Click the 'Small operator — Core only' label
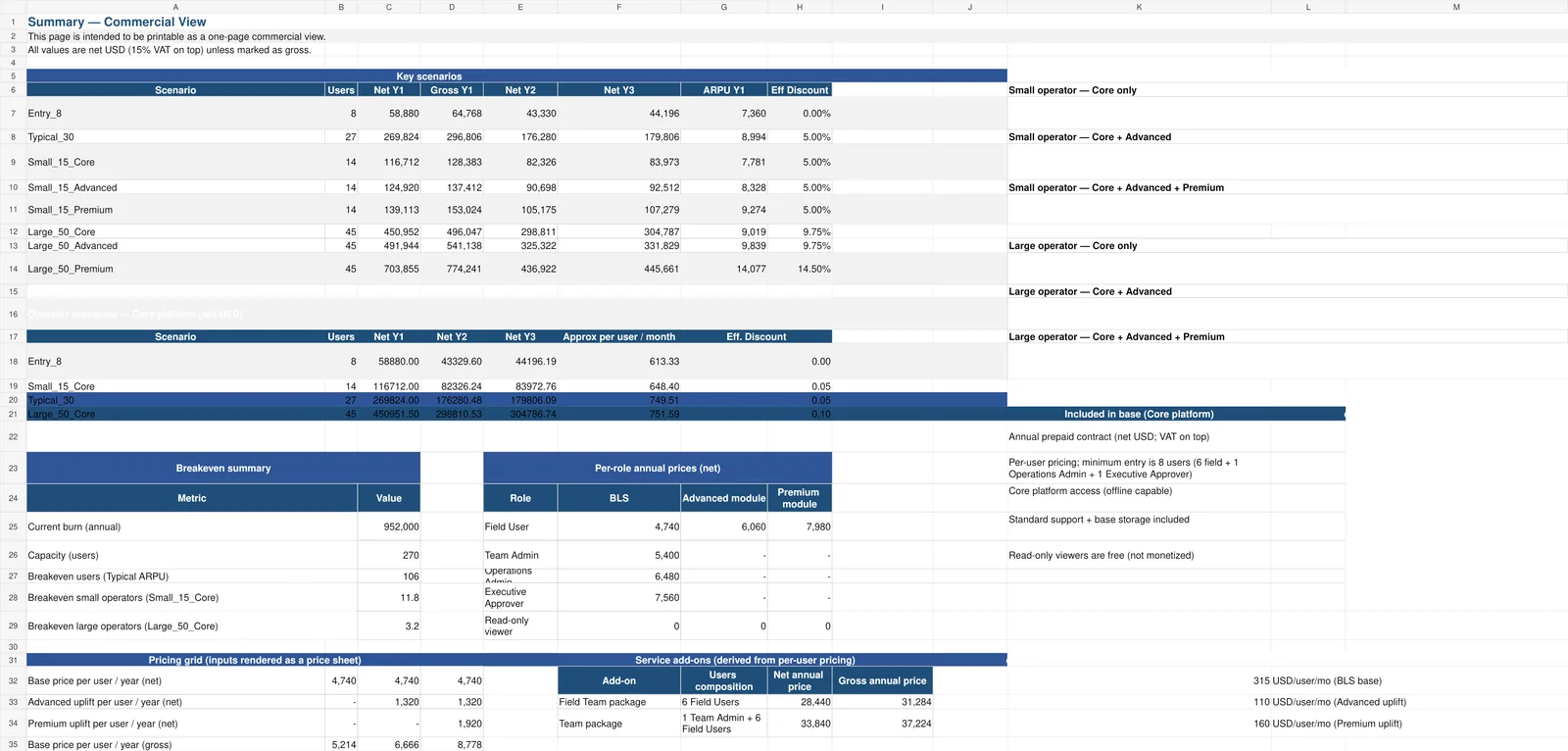Viewport: 1568px width, 751px height. 1072,90
